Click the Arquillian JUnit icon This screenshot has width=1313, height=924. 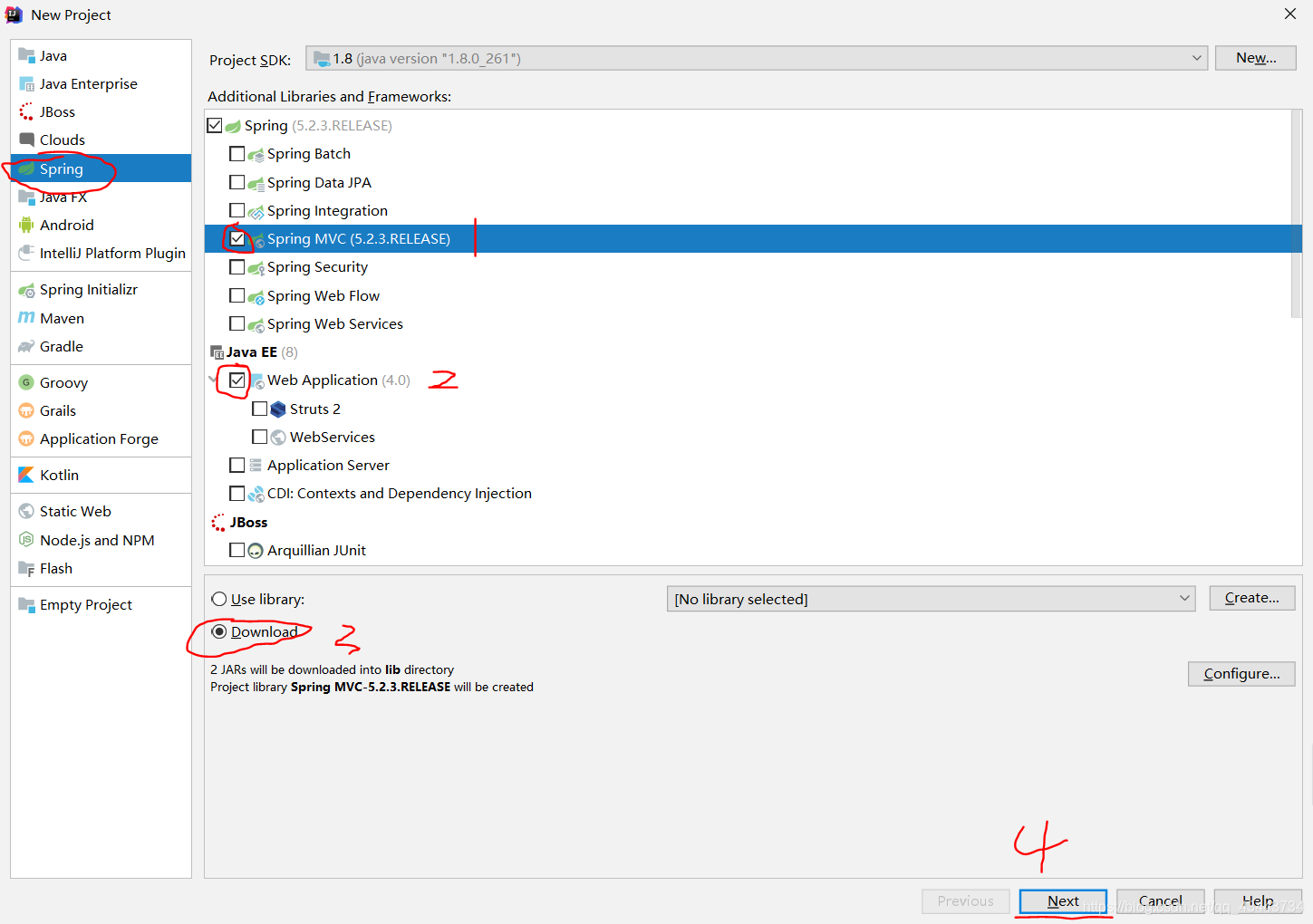256,551
